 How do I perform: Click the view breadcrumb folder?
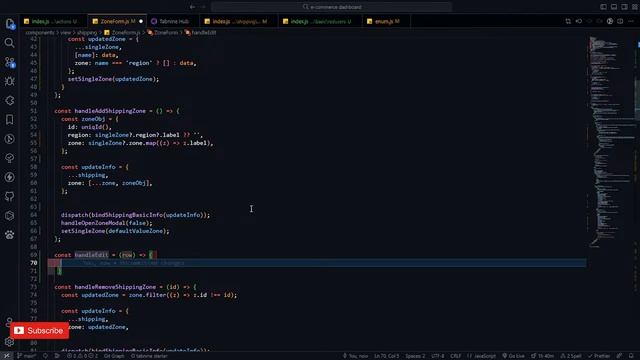[x=66, y=33]
